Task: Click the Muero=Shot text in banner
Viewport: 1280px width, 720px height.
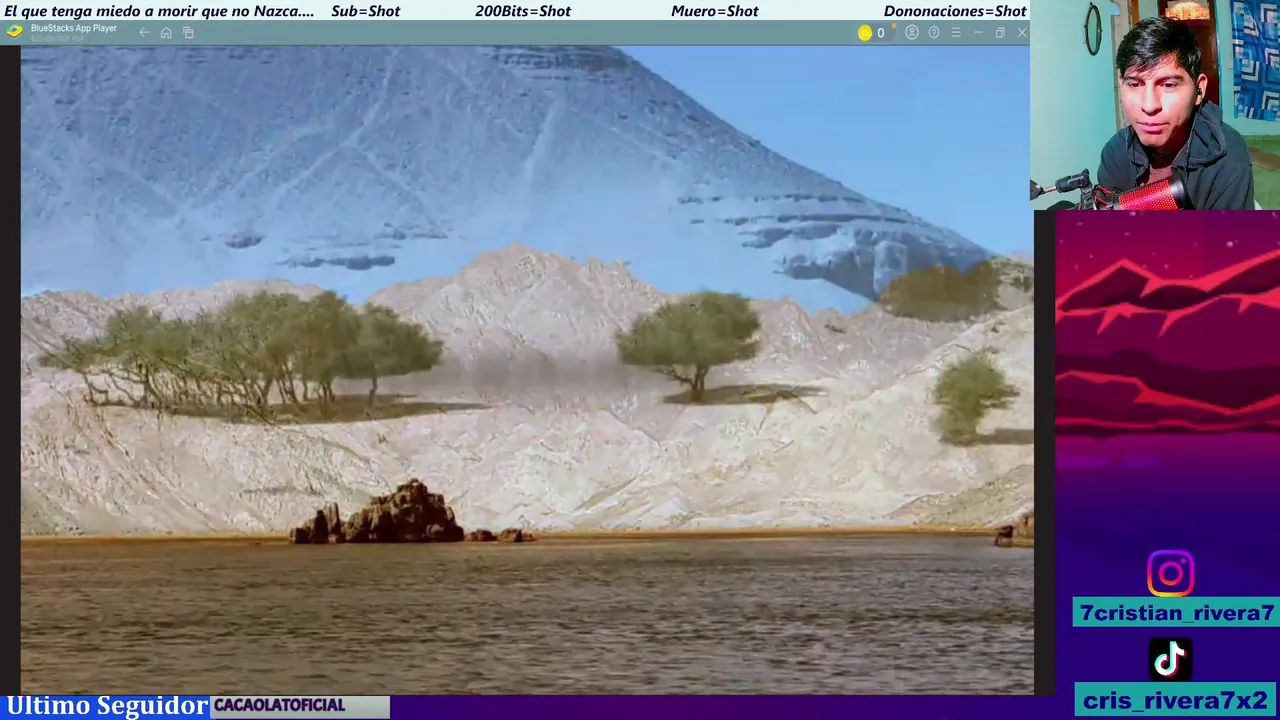Action: pos(715,11)
